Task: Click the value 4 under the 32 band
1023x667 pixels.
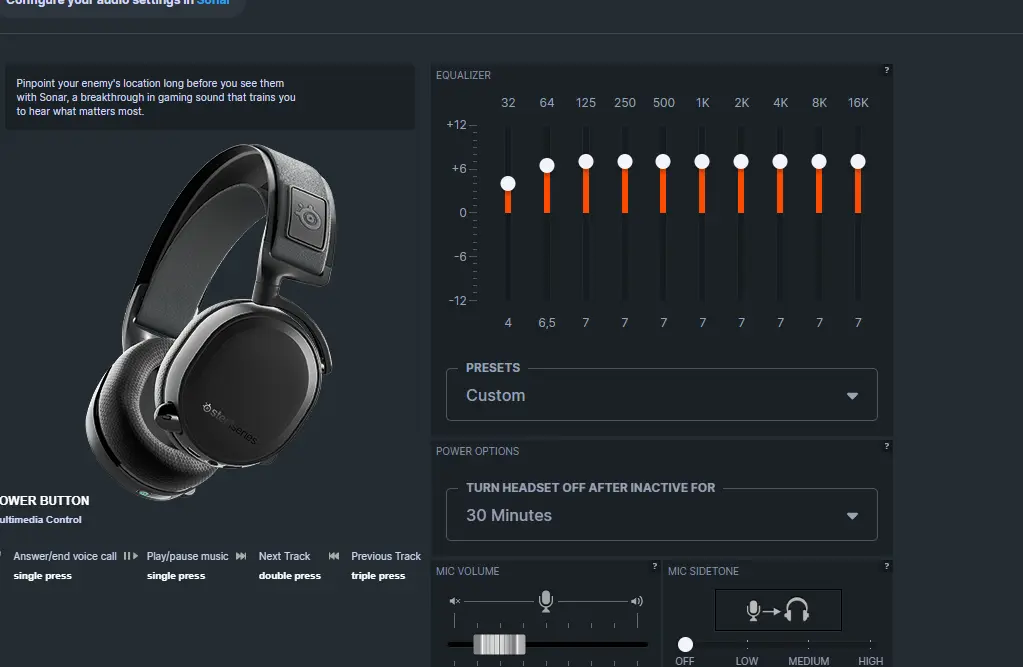Action: (508, 322)
